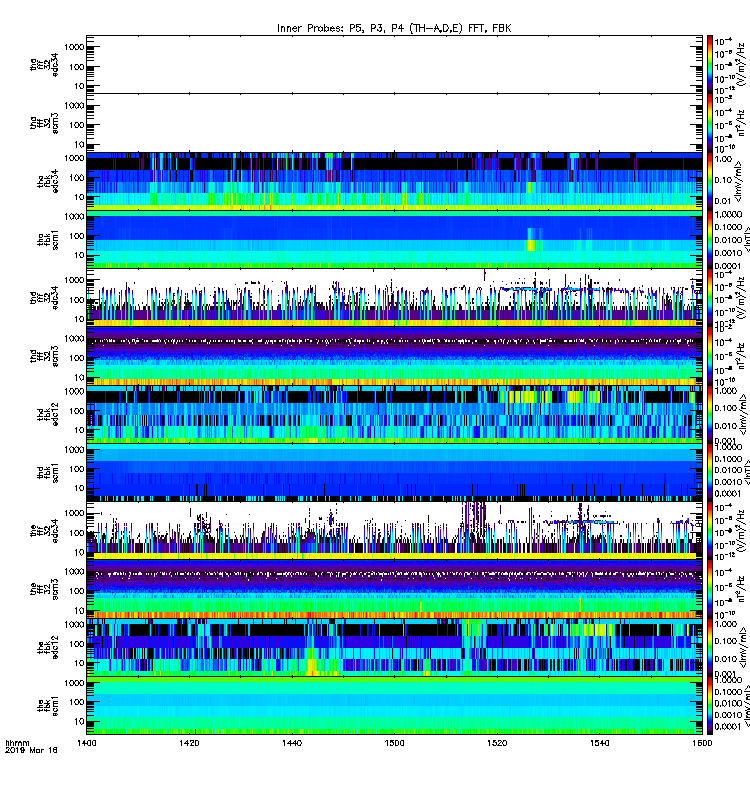
Task: Click the empty tha fff scm3 spectrogram panel
Action: click(394, 123)
